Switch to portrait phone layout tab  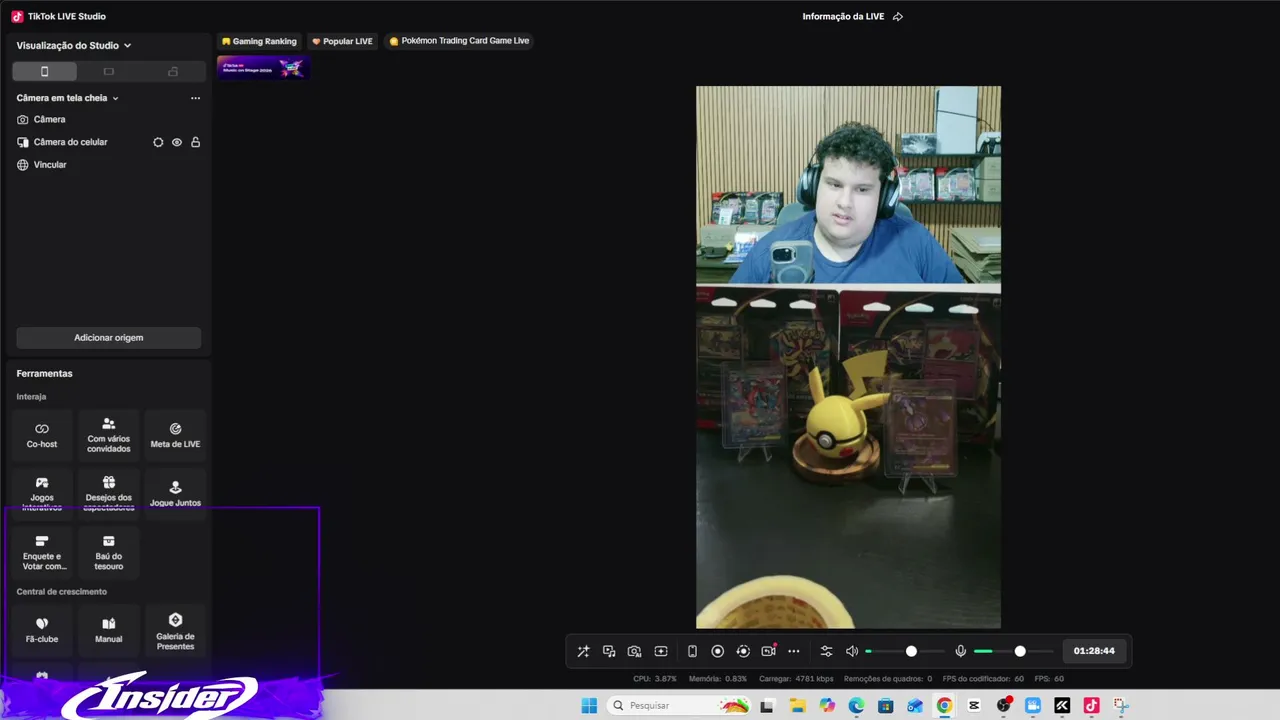[x=44, y=71]
